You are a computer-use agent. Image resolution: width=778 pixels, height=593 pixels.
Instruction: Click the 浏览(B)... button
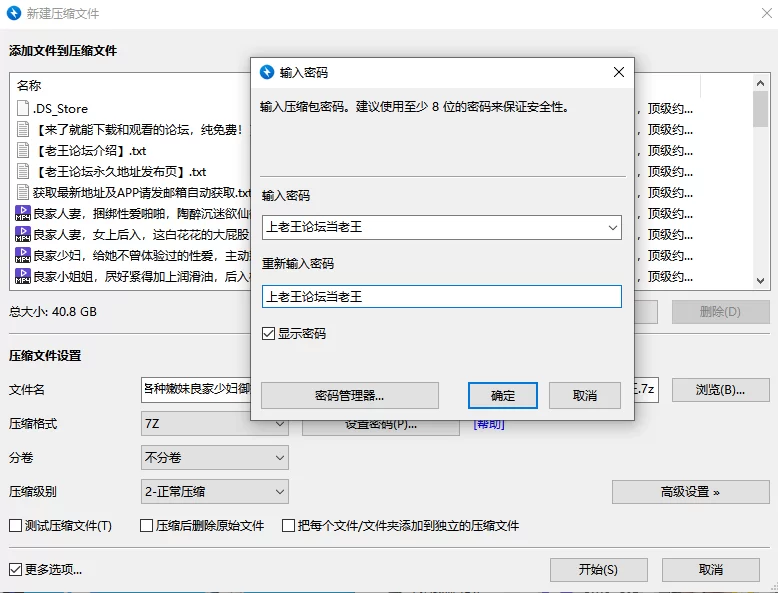[720, 390]
